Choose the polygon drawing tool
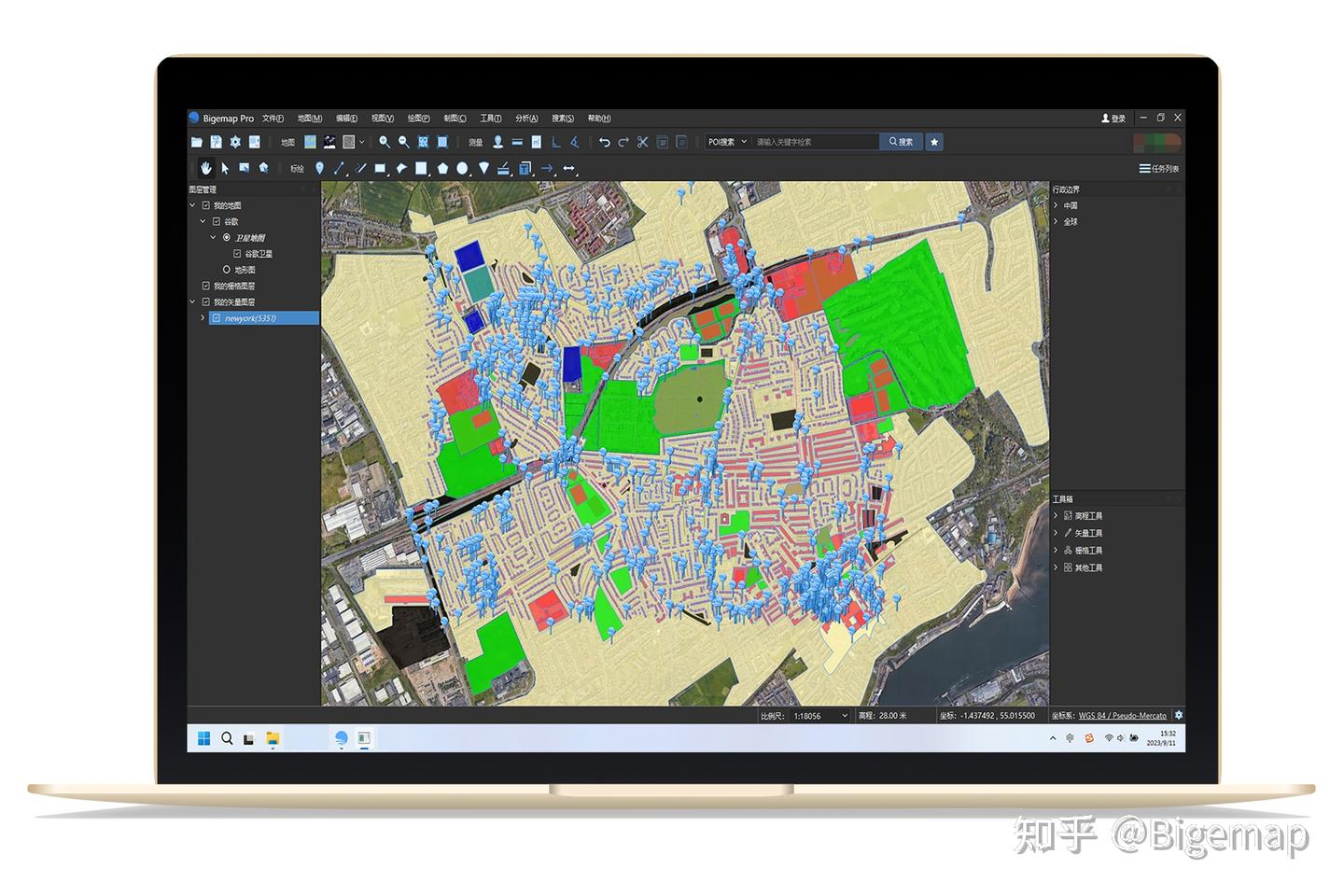Viewport: 1344px width, 896px height. (x=443, y=169)
